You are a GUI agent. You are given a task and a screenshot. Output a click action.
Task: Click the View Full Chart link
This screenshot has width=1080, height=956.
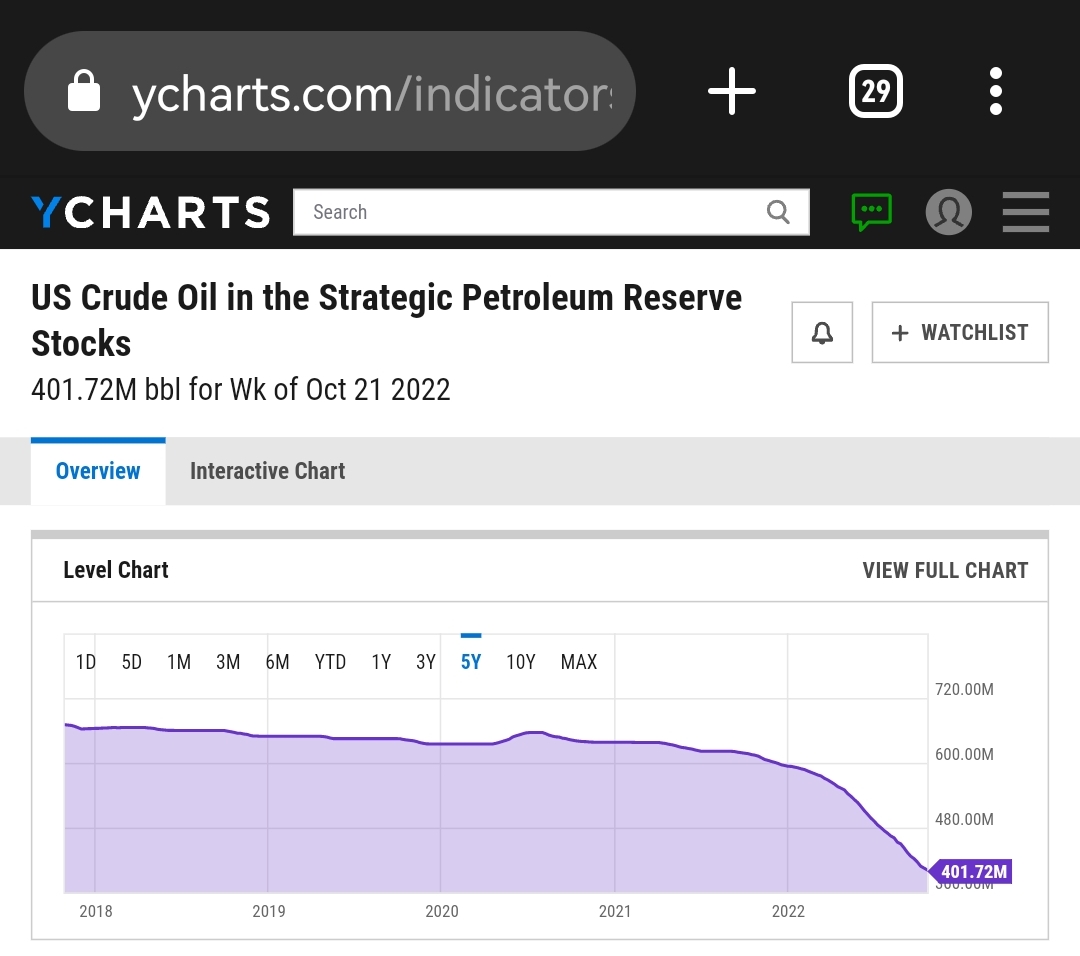[945, 570]
